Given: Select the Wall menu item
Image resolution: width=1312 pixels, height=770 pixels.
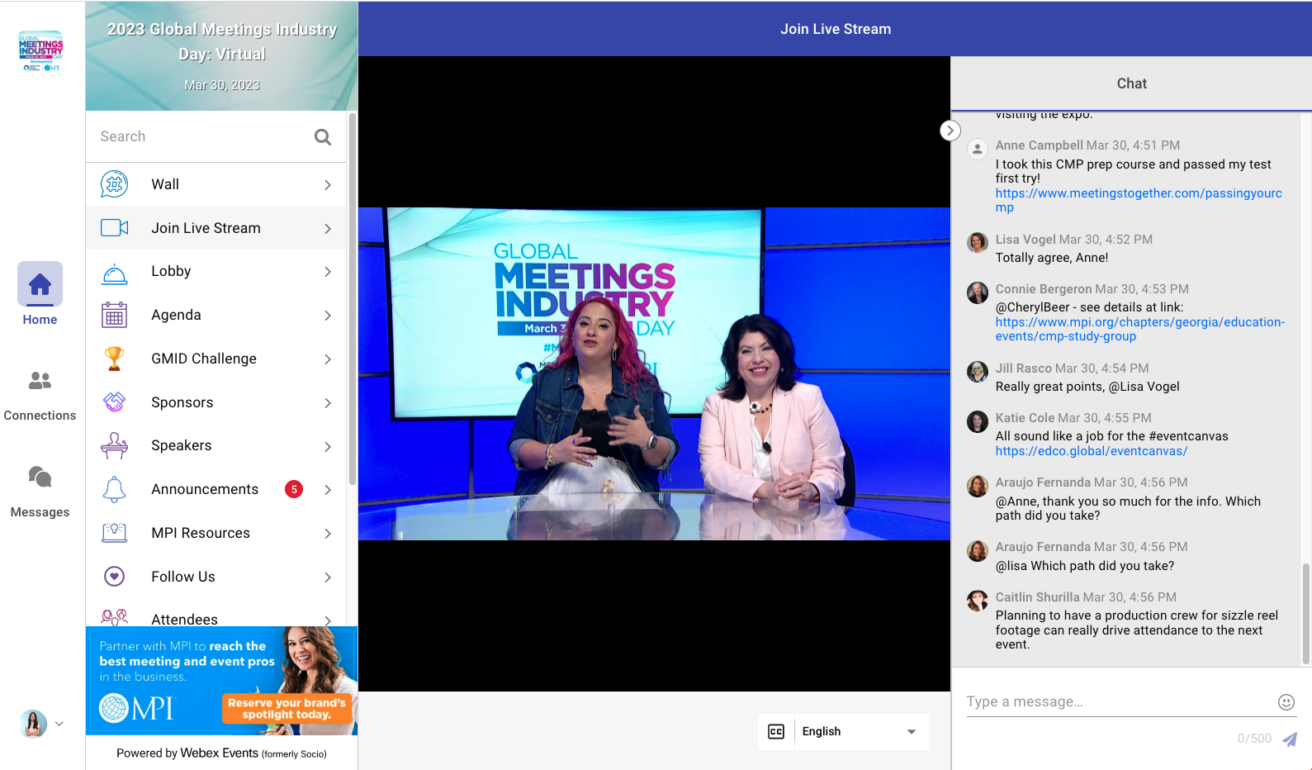Looking at the screenshot, I should (x=216, y=184).
